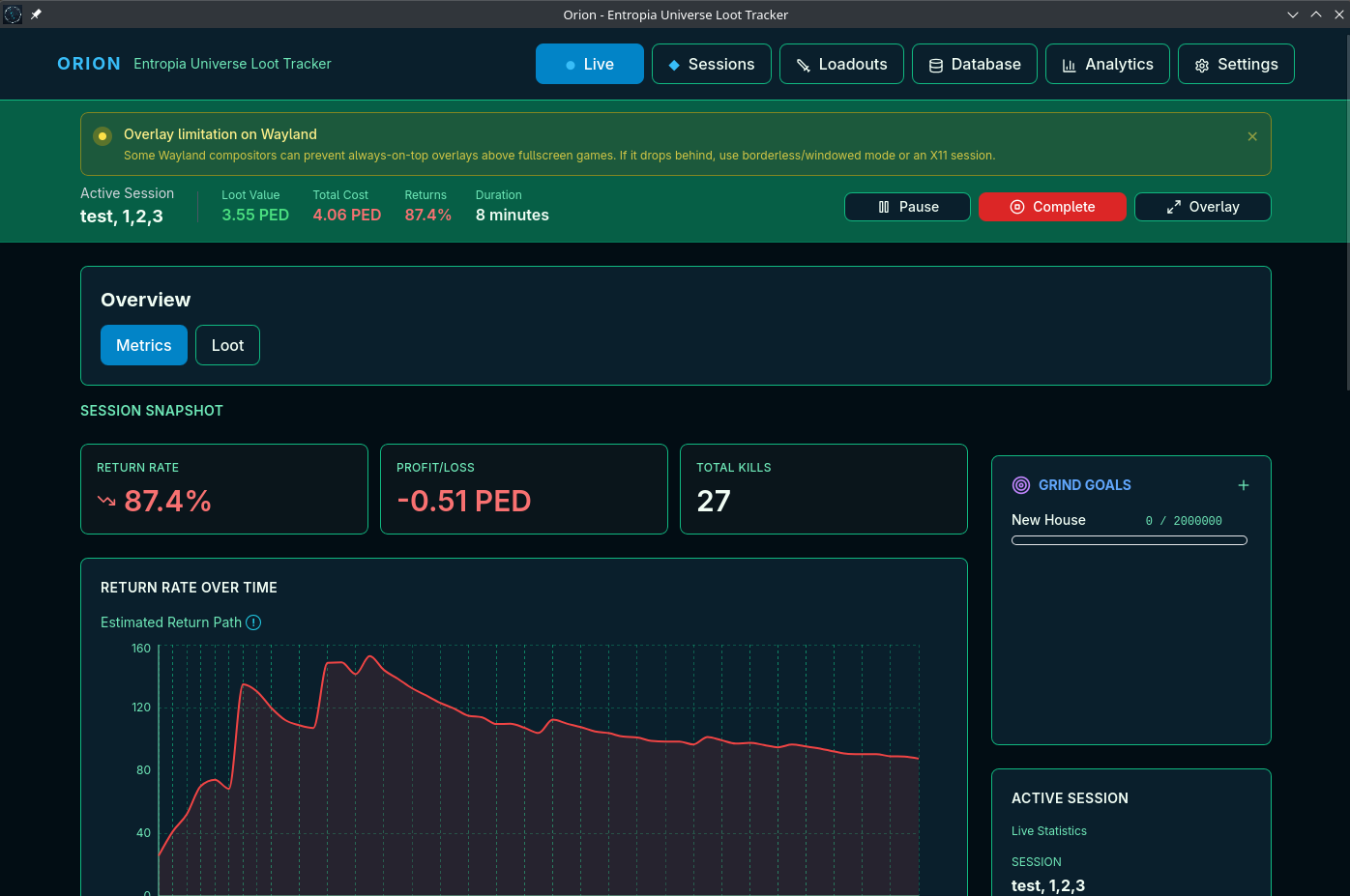This screenshot has height=896, width=1350.
Task: Click the New House goal progress bar
Action: (1130, 540)
